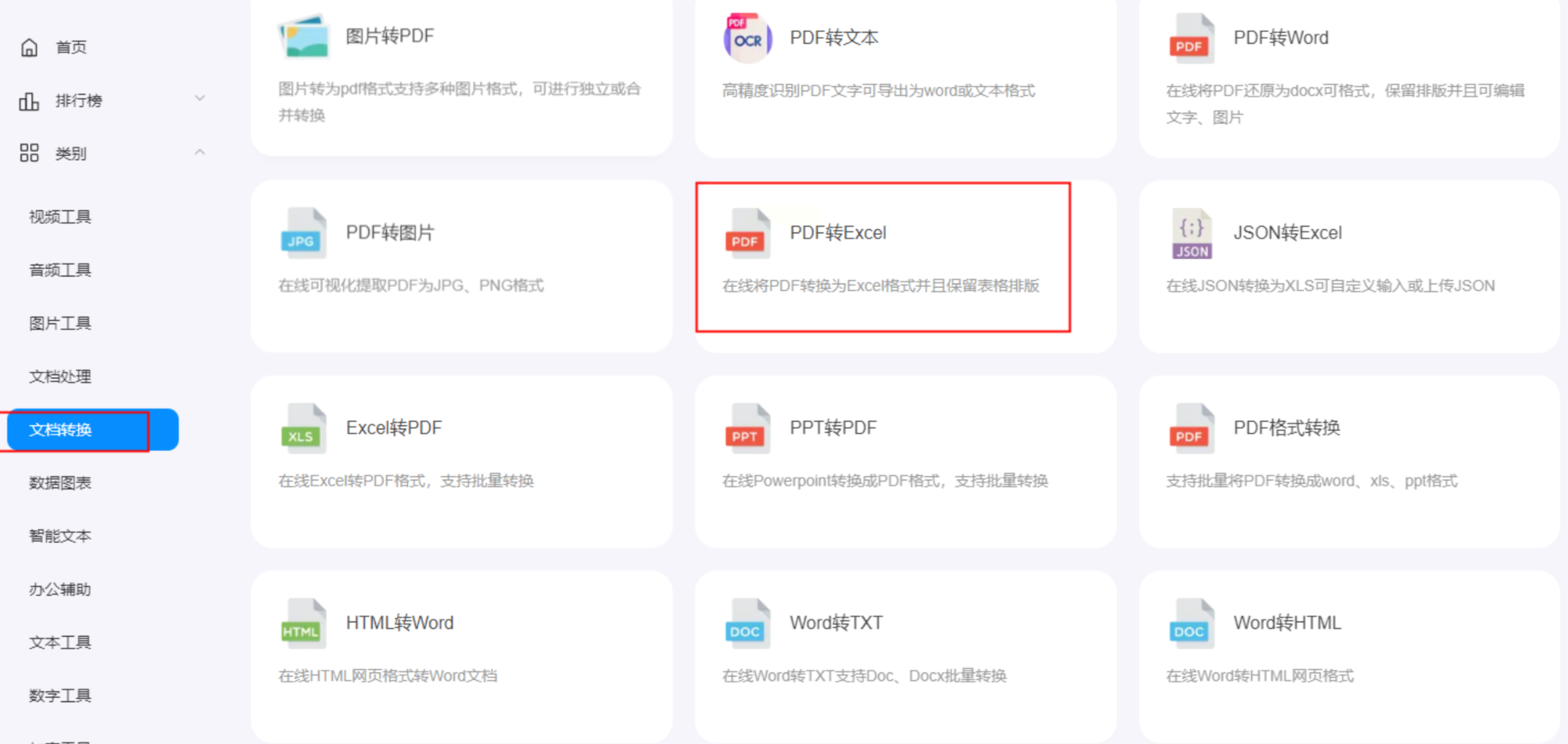Click the OCR icon for PDF转文本

(x=747, y=38)
